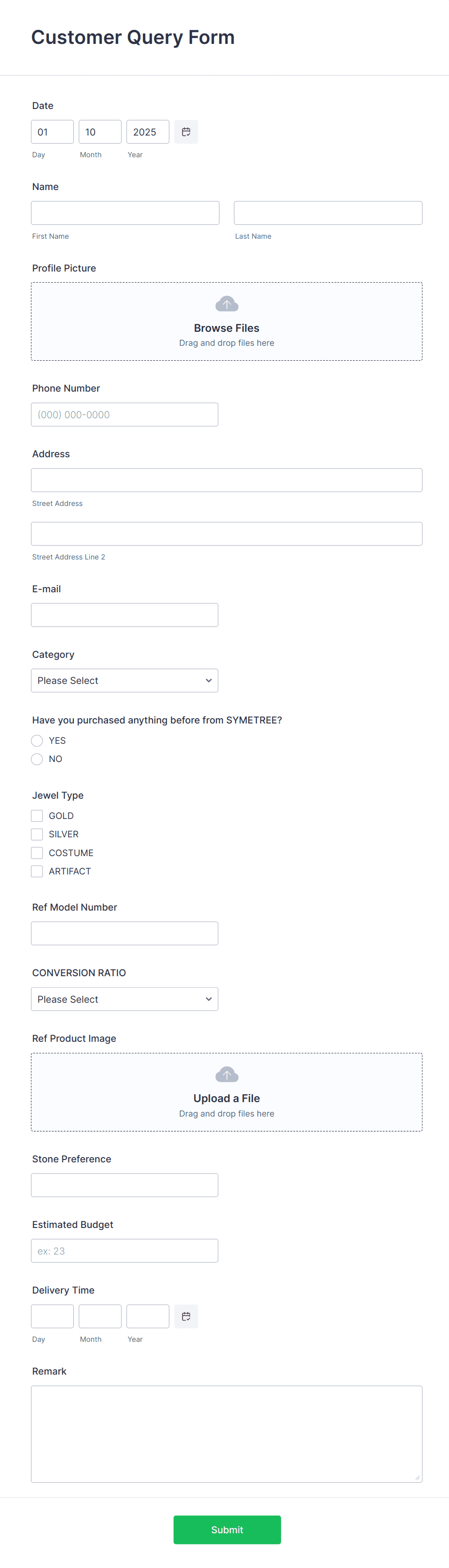Select the YES radio button
The height and width of the screenshot is (1568, 449).
click(x=37, y=740)
